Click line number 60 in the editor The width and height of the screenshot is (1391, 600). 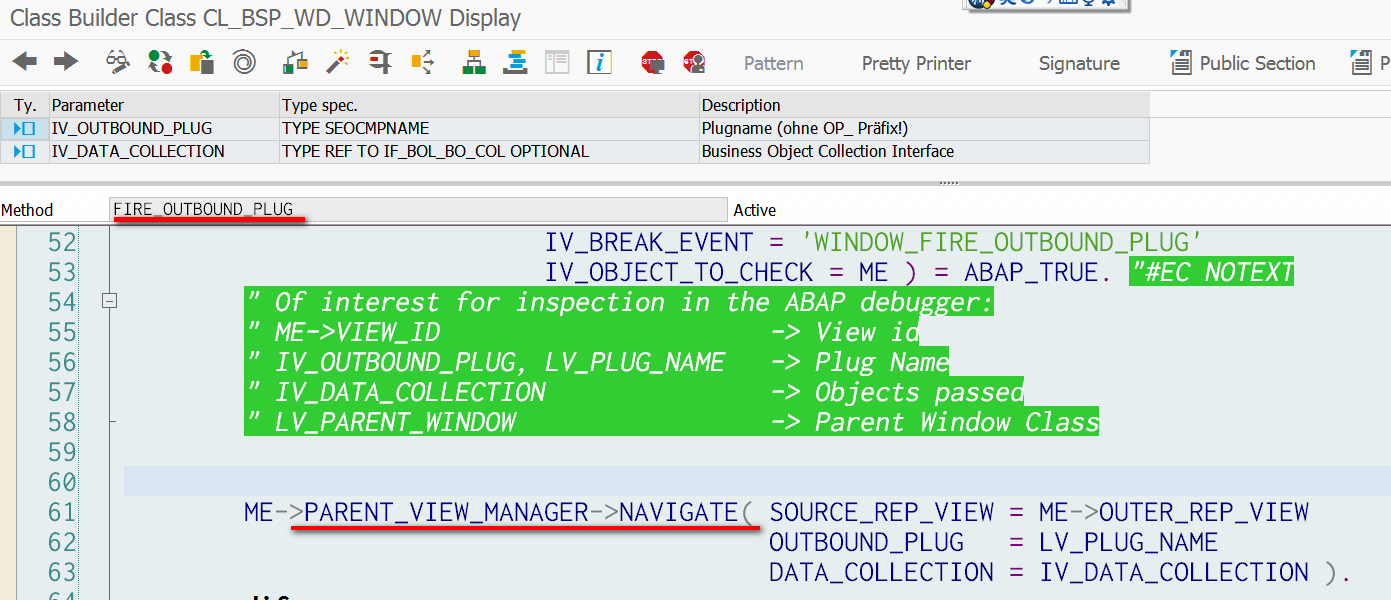(x=62, y=482)
